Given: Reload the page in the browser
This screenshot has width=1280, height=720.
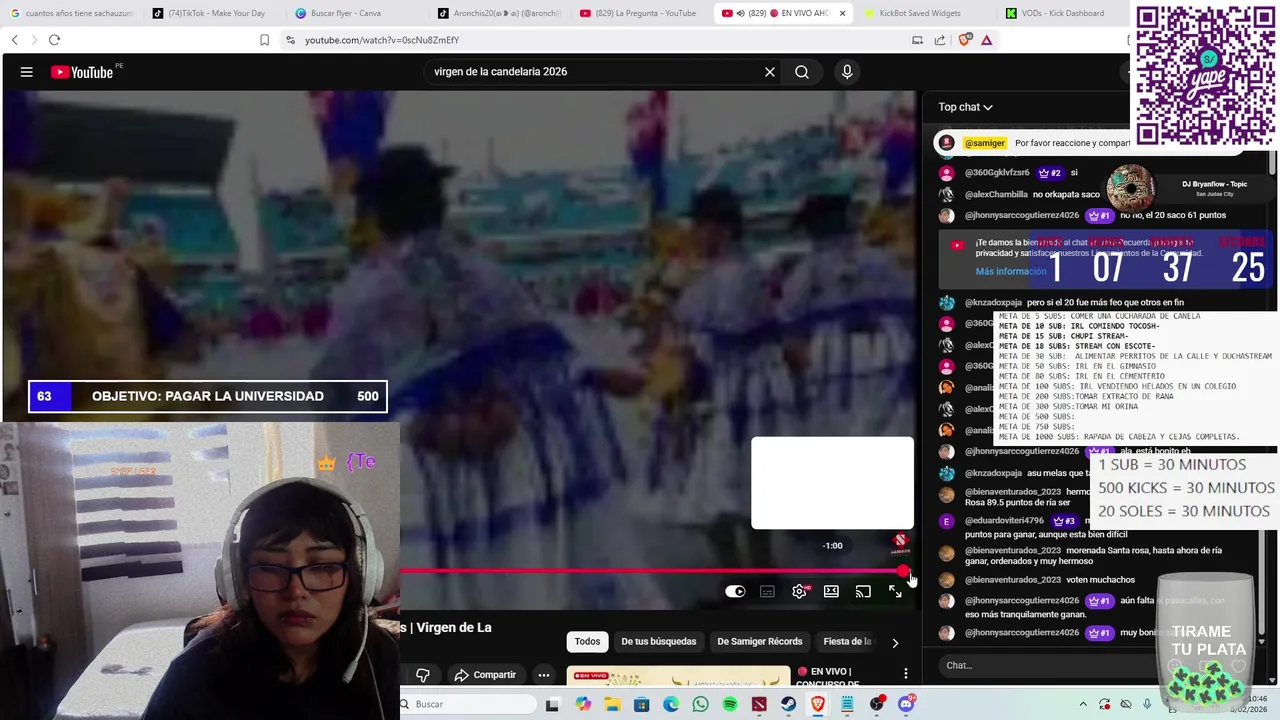Looking at the screenshot, I should click(x=54, y=40).
